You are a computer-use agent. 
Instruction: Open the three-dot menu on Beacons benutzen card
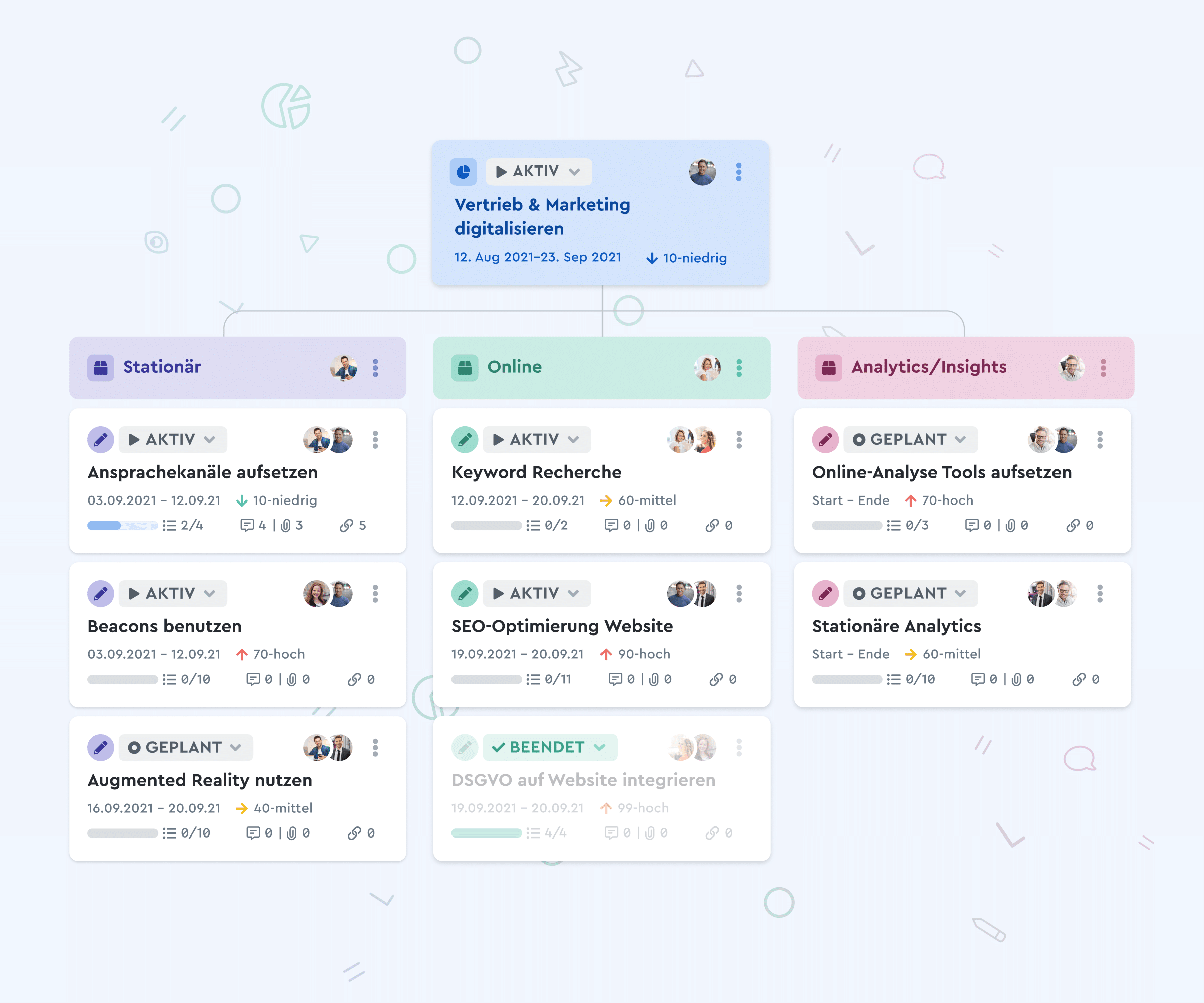pyautogui.click(x=375, y=593)
